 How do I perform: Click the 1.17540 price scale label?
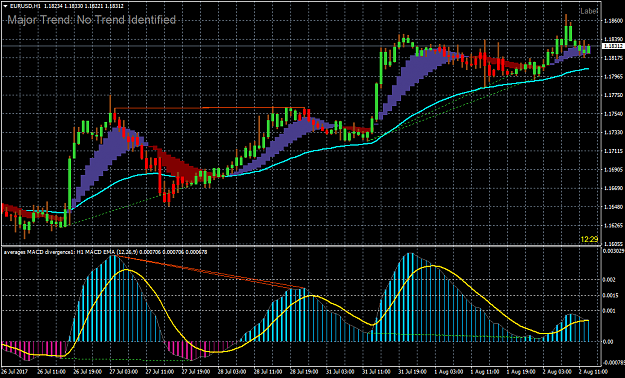[613, 114]
